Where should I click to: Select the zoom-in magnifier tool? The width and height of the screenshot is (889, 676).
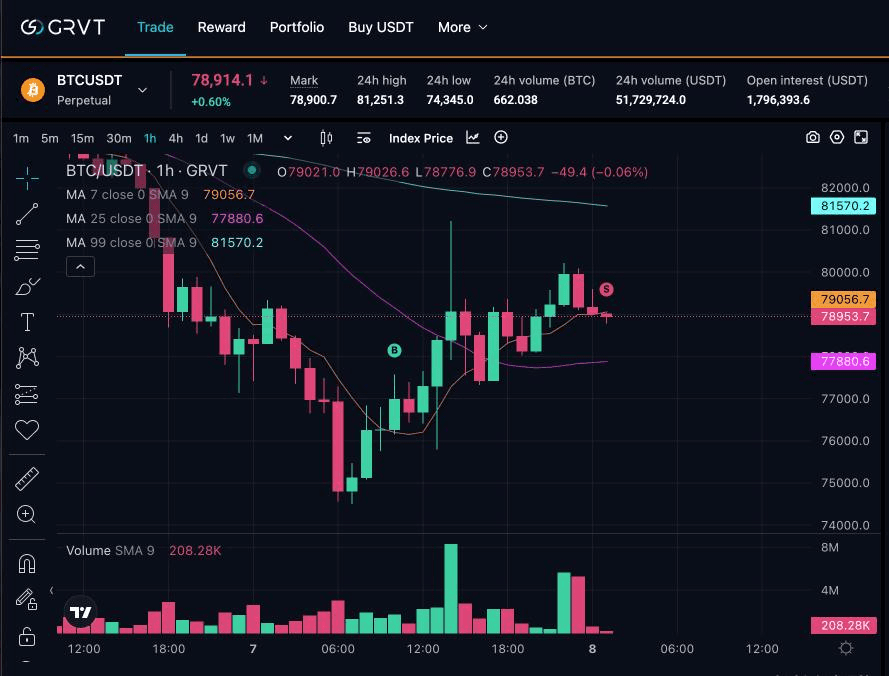click(x=27, y=514)
